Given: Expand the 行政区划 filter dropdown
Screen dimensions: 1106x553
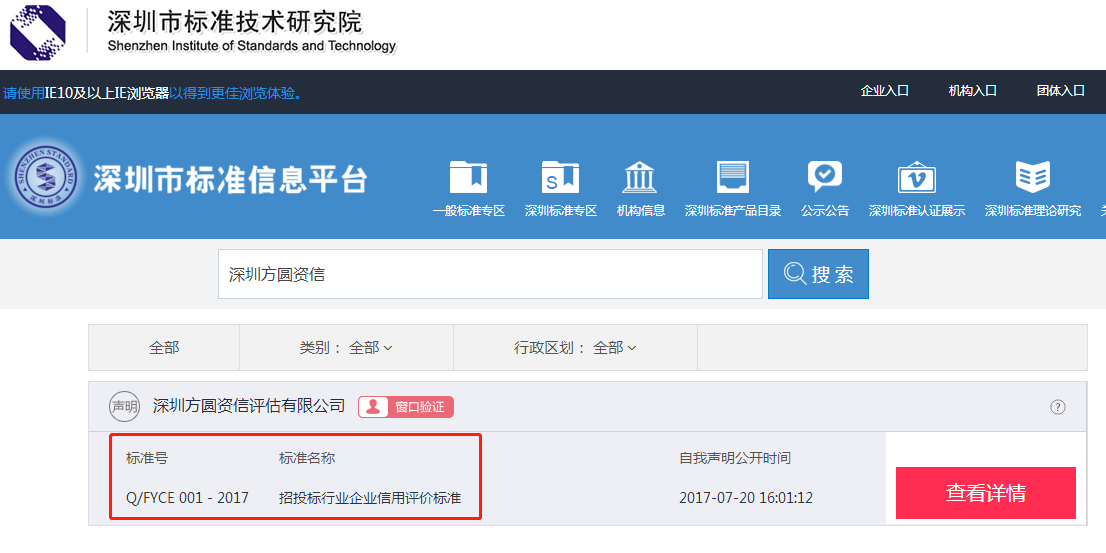Looking at the screenshot, I should 575,348.
